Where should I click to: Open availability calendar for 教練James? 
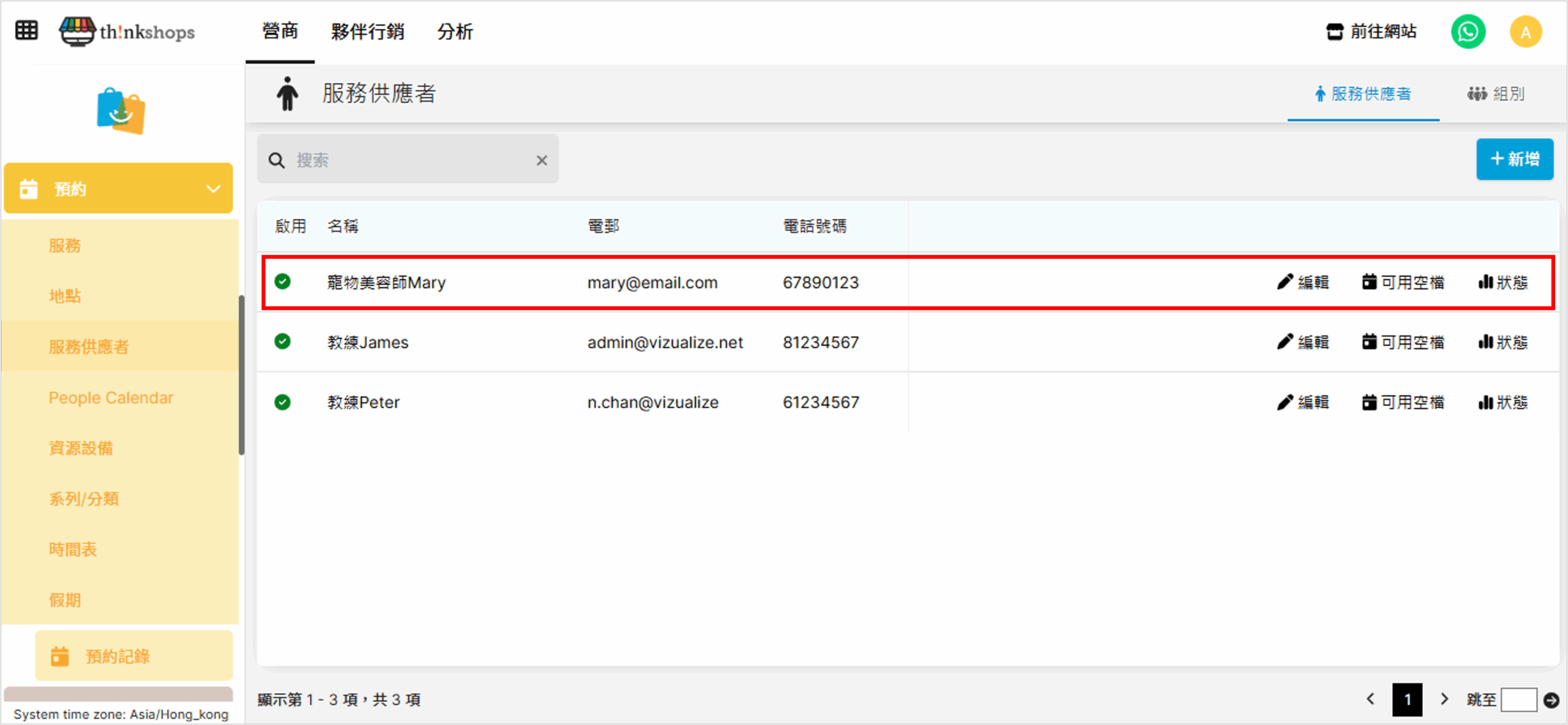(x=1403, y=342)
